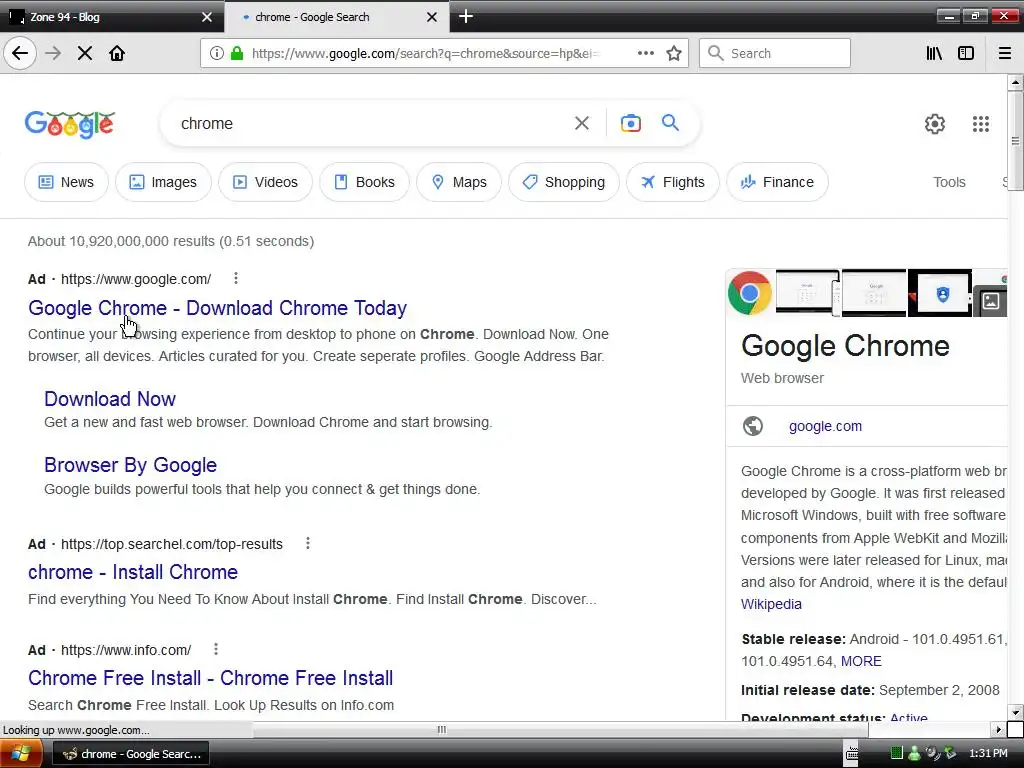Show site information icon in address bar
This screenshot has height=768, width=1024.
coord(216,54)
